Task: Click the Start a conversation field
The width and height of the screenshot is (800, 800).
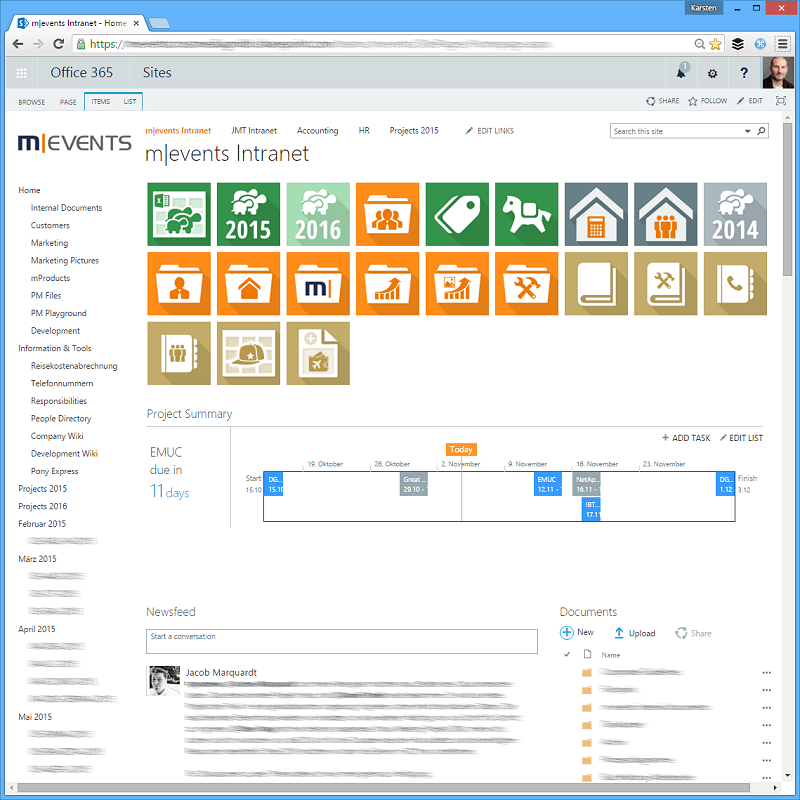Action: [342, 641]
